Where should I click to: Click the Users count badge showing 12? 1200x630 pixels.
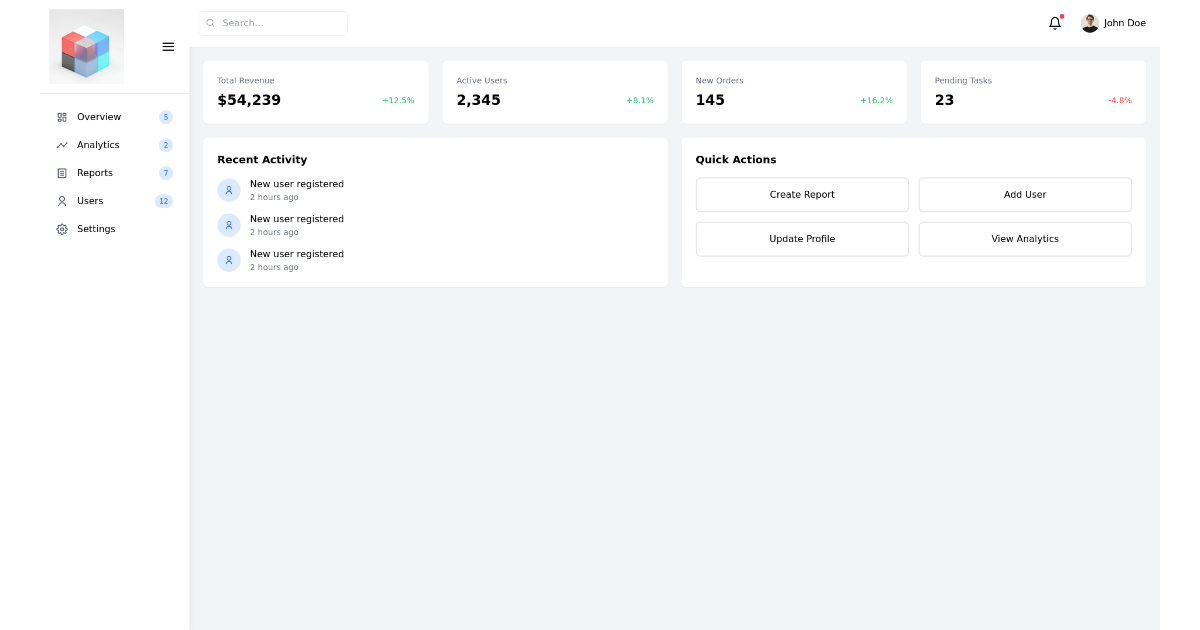(164, 201)
